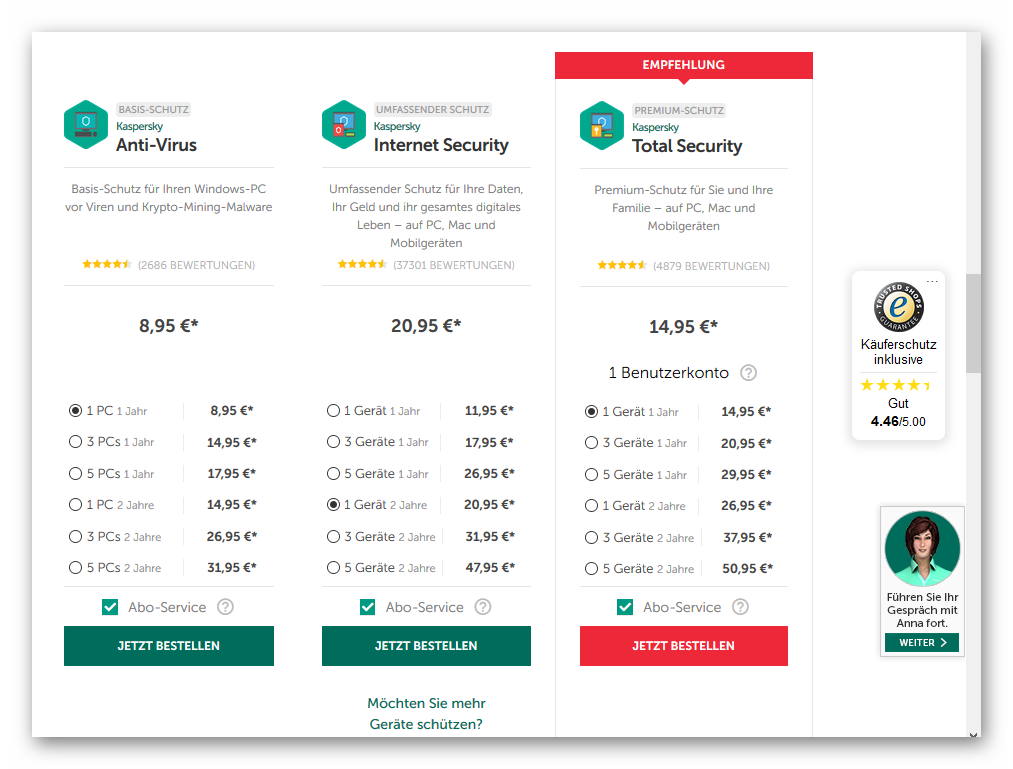The height and width of the screenshot is (769, 1013).
Task: Open Möchten Sie mehr Geräte schützen link
Action: pos(426,713)
